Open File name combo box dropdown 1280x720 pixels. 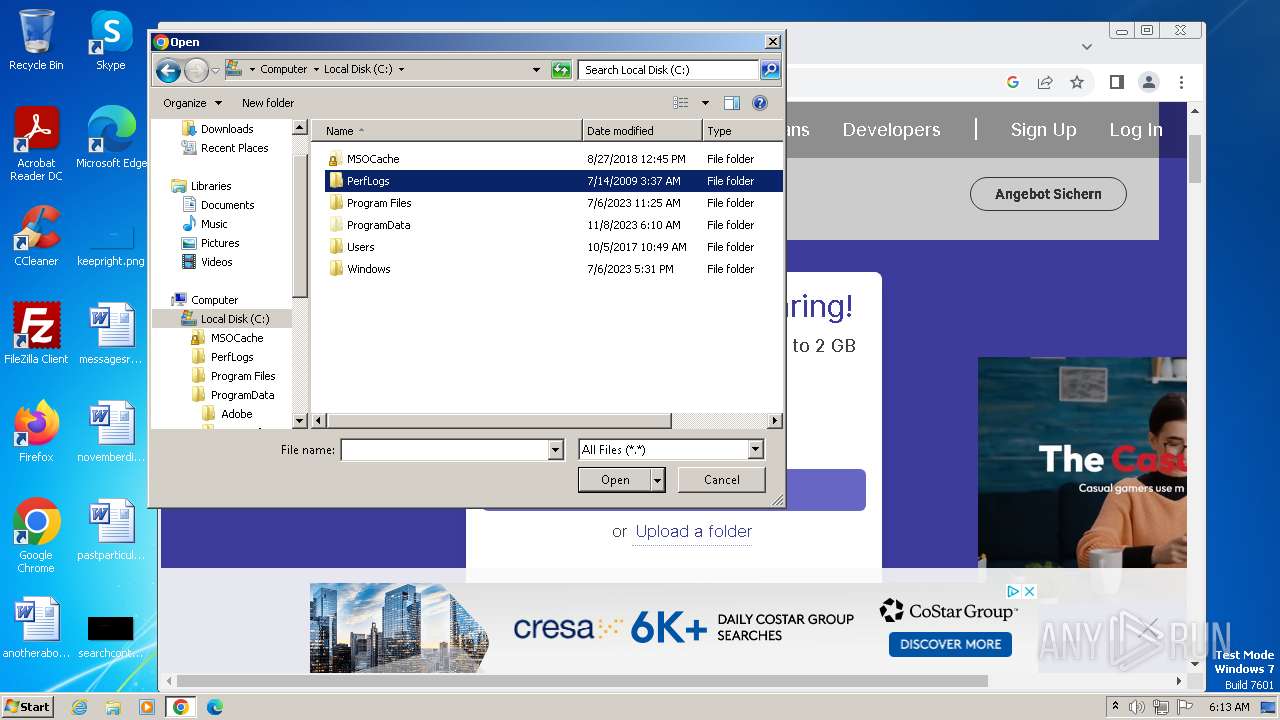click(556, 450)
